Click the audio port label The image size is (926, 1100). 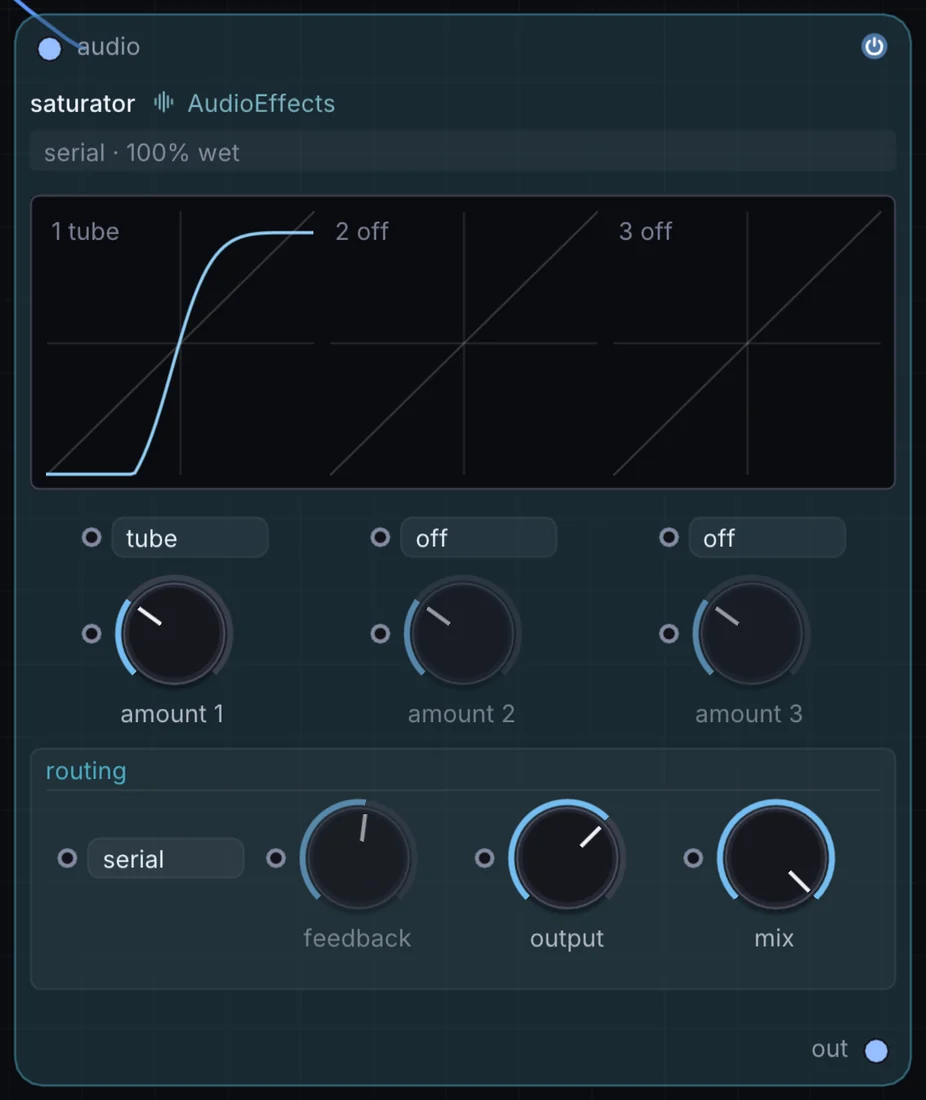pos(109,46)
